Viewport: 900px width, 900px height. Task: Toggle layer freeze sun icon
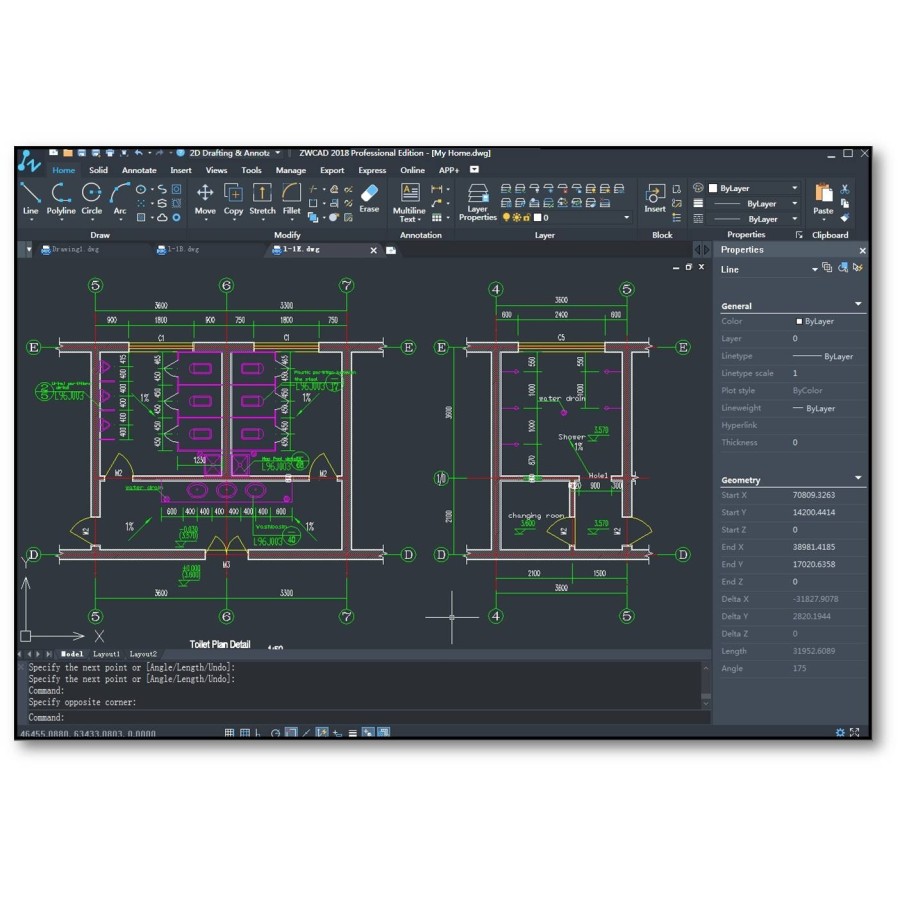click(517, 218)
